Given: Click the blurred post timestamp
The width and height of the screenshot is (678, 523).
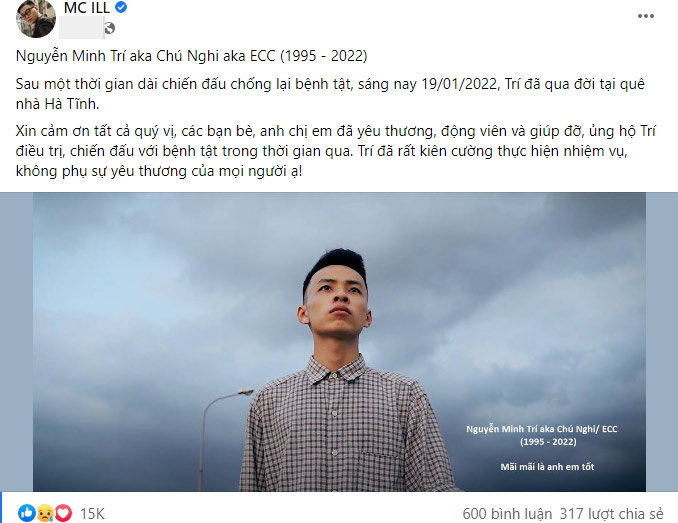Looking at the screenshot, I should pos(81,28).
